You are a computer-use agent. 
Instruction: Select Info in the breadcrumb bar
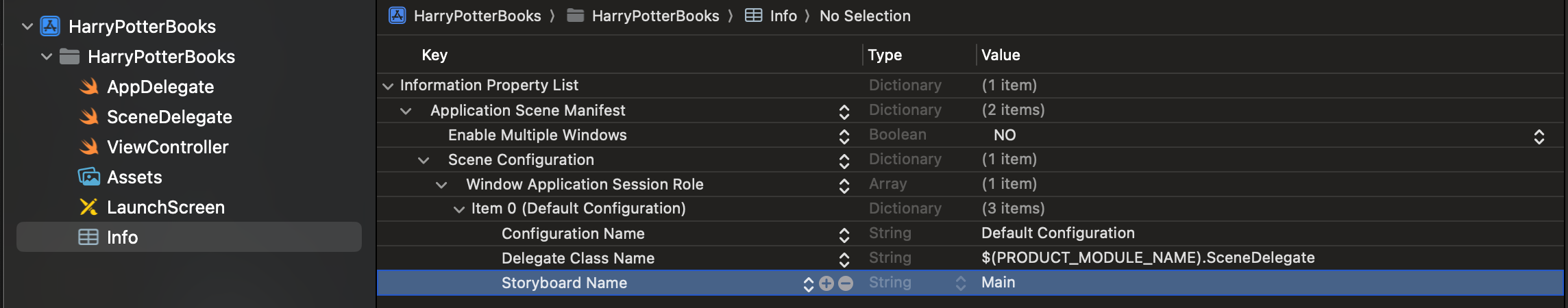[x=783, y=16]
